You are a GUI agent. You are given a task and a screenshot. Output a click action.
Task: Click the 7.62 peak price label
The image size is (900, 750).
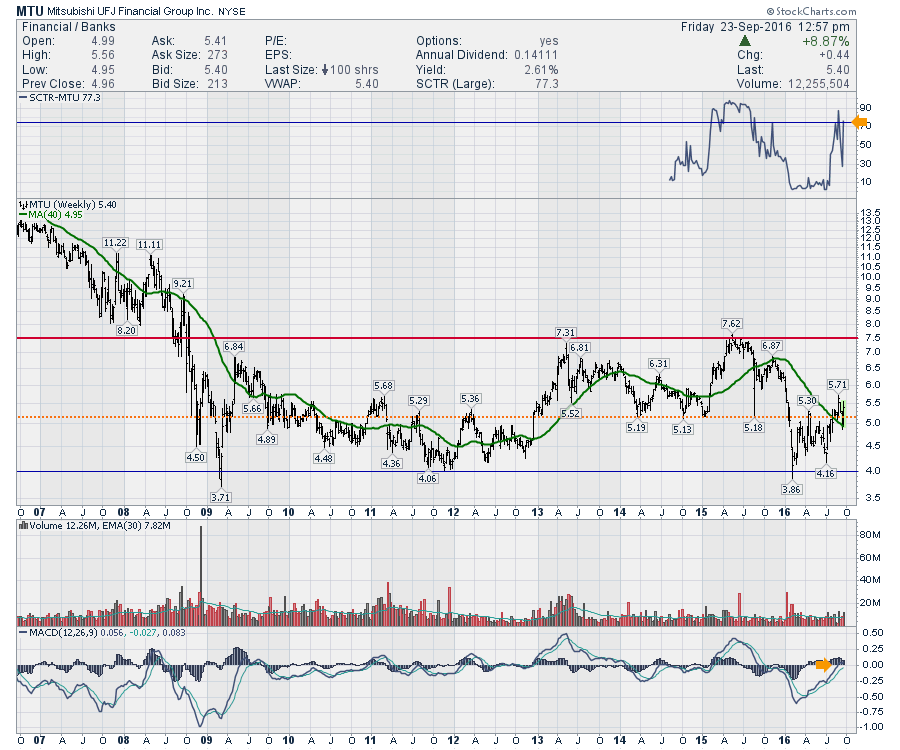tap(733, 324)
